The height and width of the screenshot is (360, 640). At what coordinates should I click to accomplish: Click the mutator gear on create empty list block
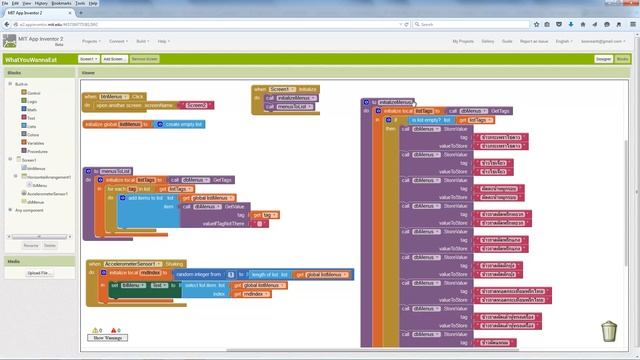pos(160,124)
